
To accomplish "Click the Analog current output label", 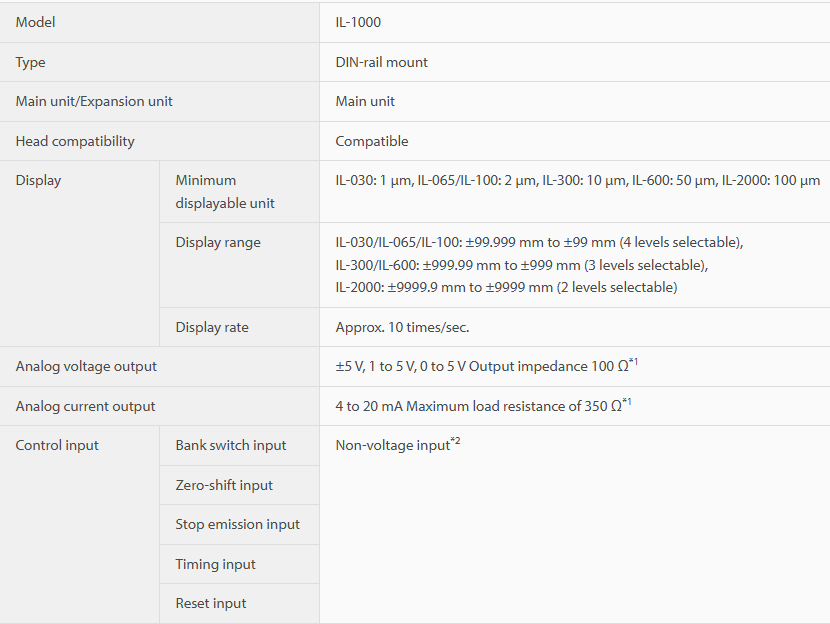I will tap(85, 406).
